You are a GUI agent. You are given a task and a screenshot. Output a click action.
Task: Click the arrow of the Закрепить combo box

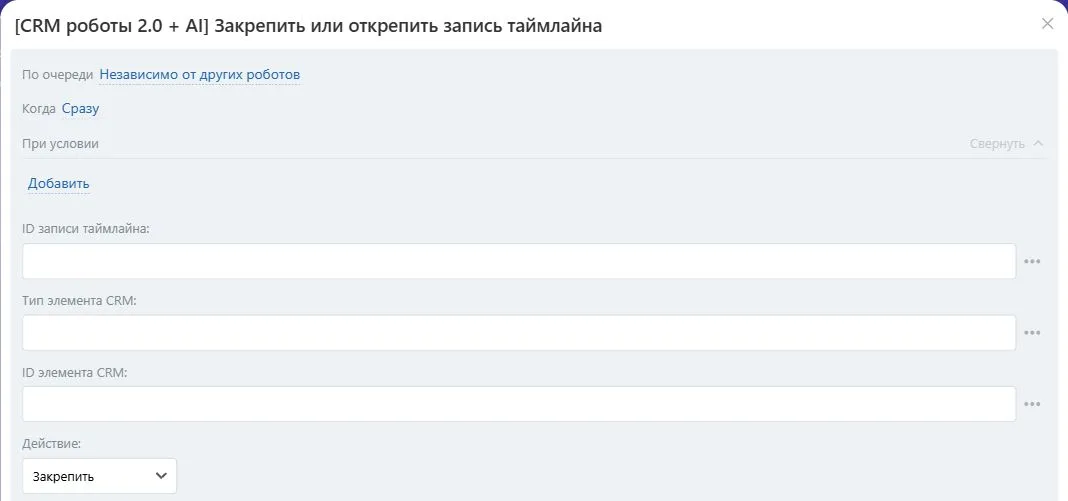[161, 476]
